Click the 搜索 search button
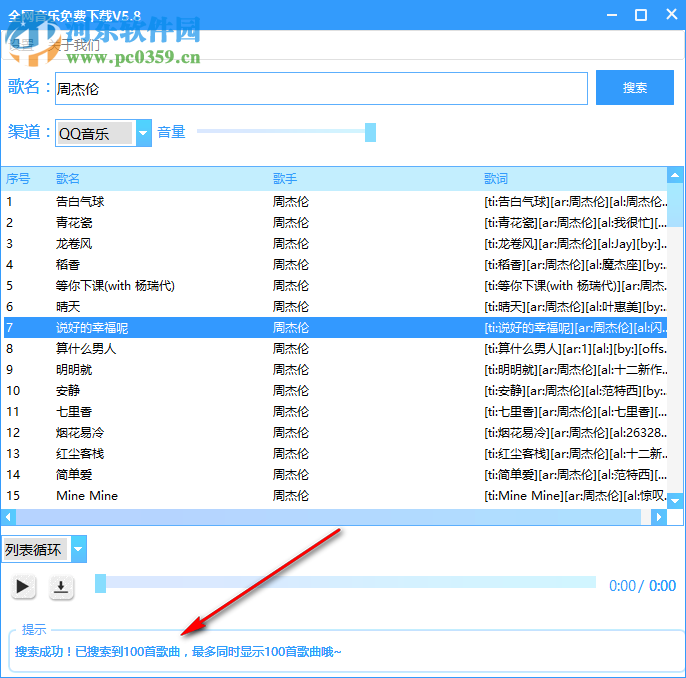 click(634, 87)
